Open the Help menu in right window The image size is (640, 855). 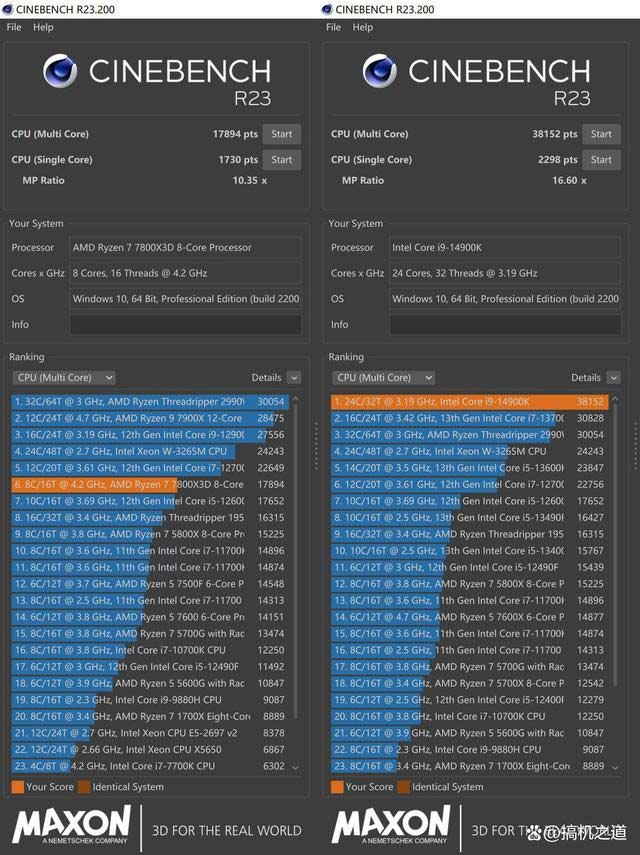point(362,27)
